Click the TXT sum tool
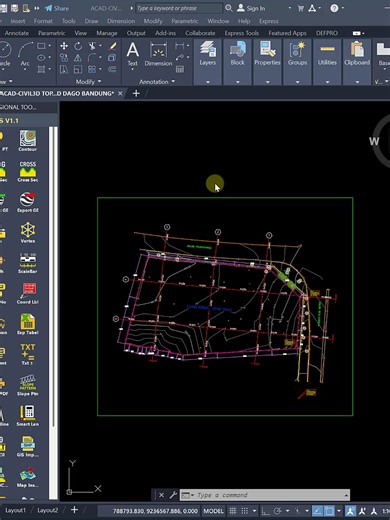This screenshot has width=390, height=520. point(28,354)
